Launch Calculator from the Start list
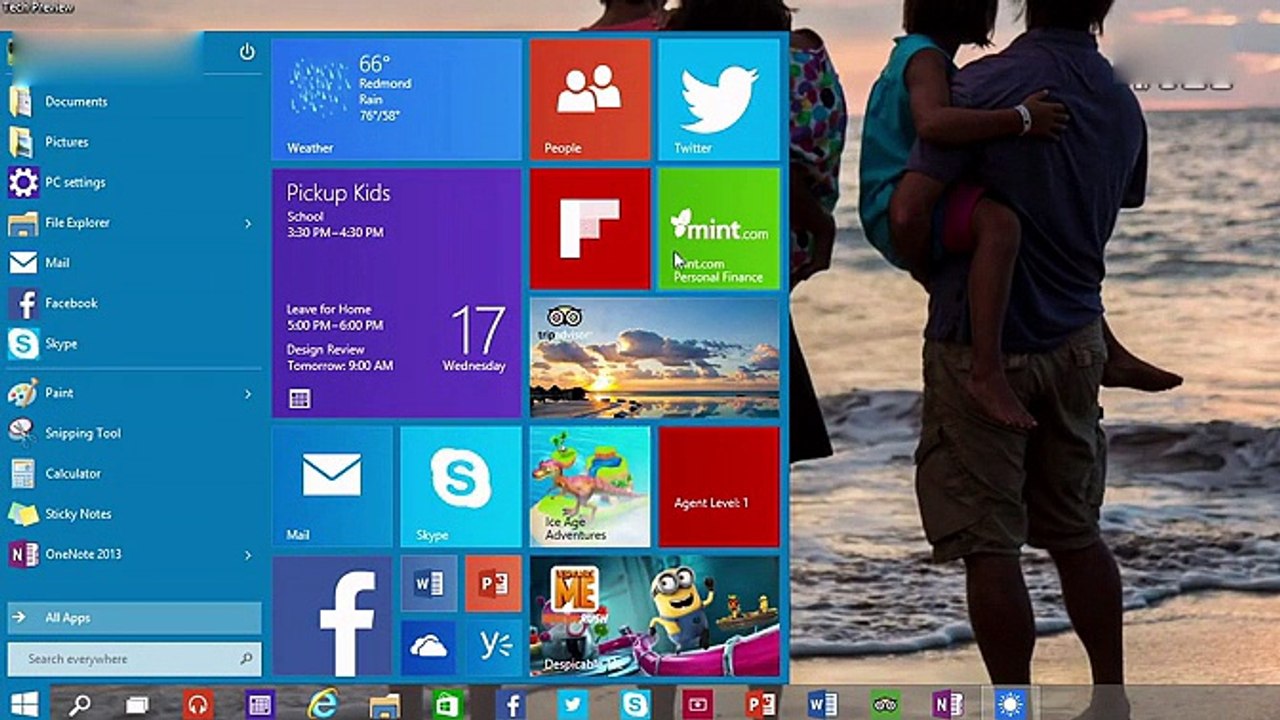Image resolution: width=1280 pixels, height=720 pixels. point(134,473)
